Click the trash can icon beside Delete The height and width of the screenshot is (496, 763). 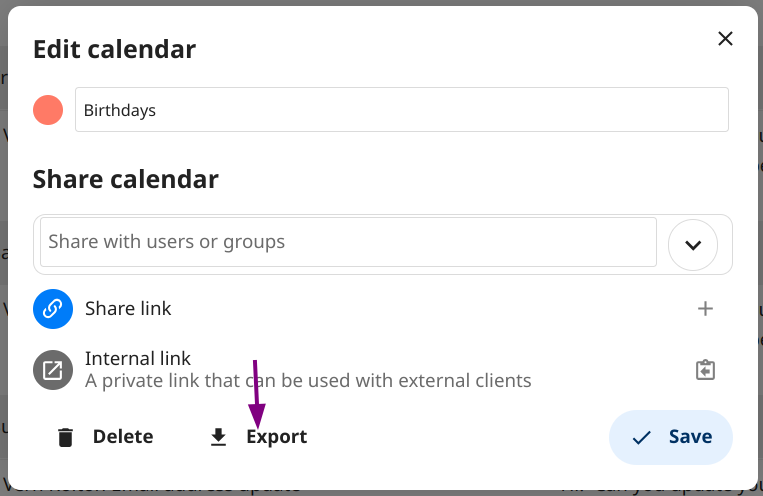click(x=65, y=437)
